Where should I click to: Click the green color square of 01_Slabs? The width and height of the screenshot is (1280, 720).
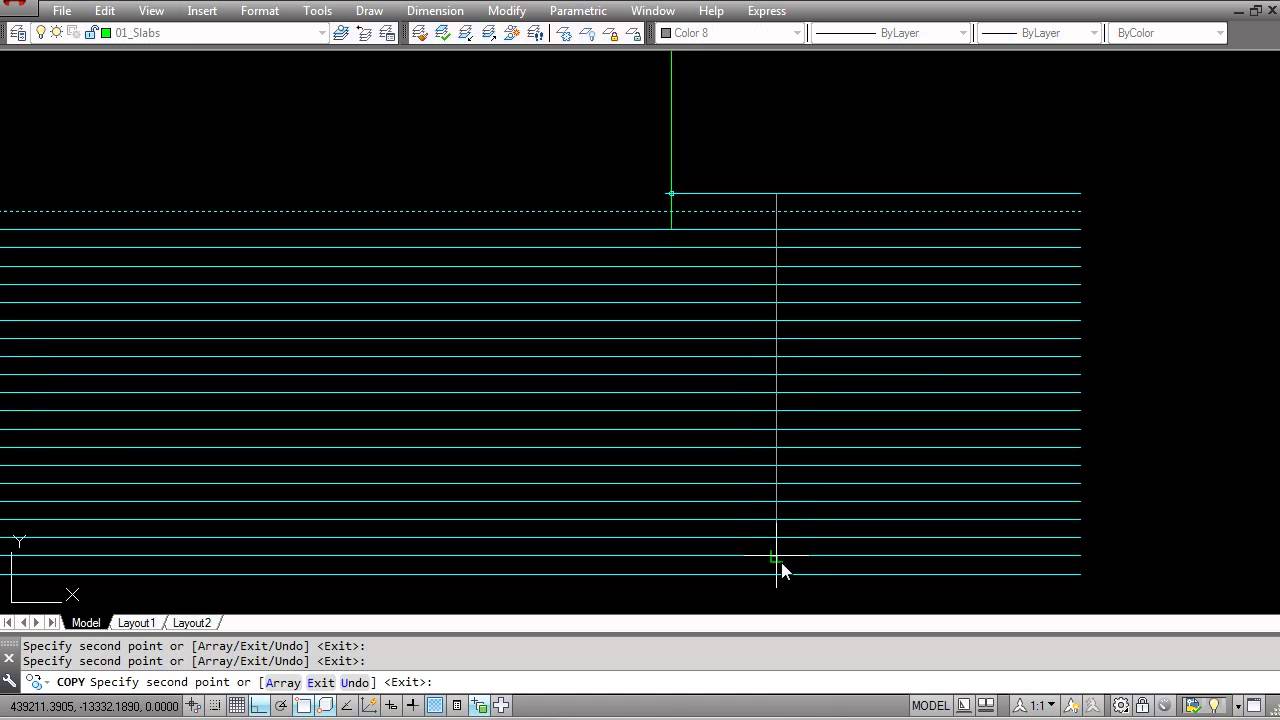coord(106,33)
